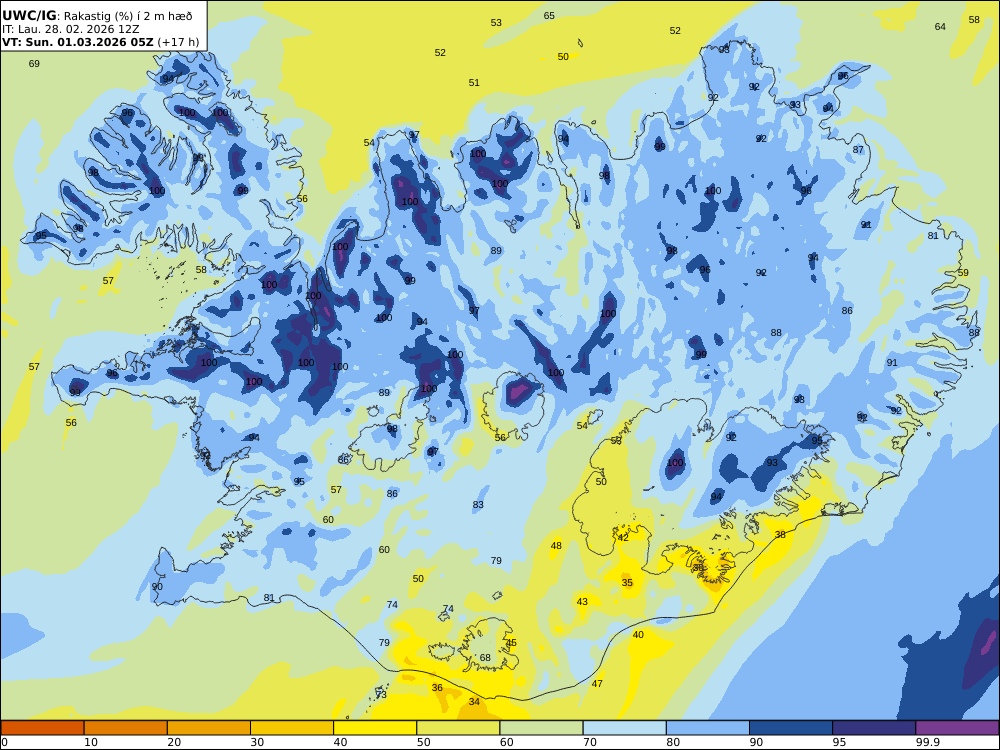This screenshot has width=1000, height=750.
Task: Click the map value '65' over northern sea
Action: coord(549,15)
